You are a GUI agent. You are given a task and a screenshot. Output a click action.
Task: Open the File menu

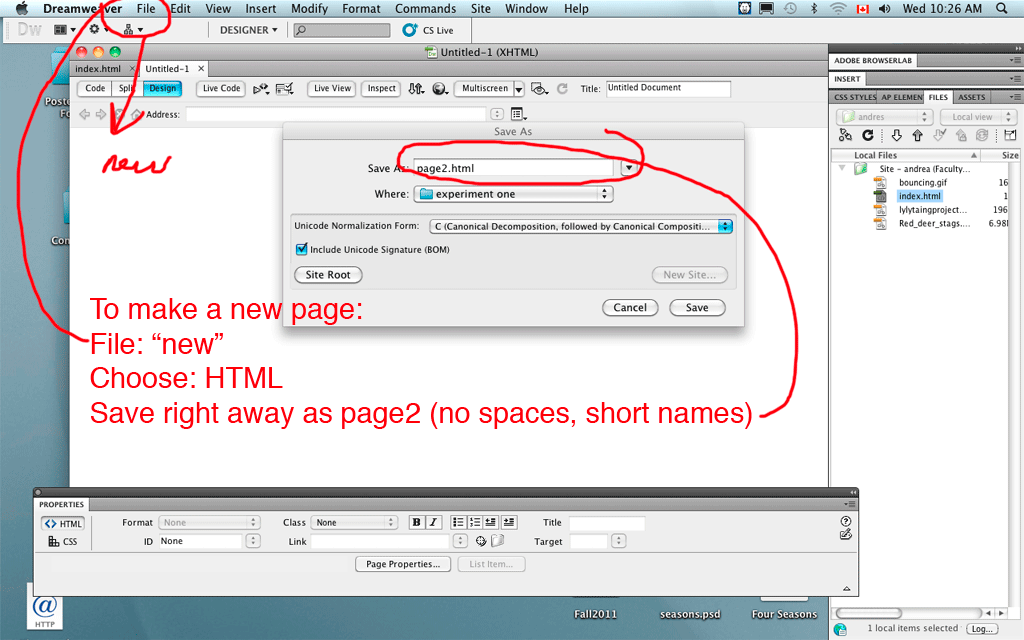point(146,8)
